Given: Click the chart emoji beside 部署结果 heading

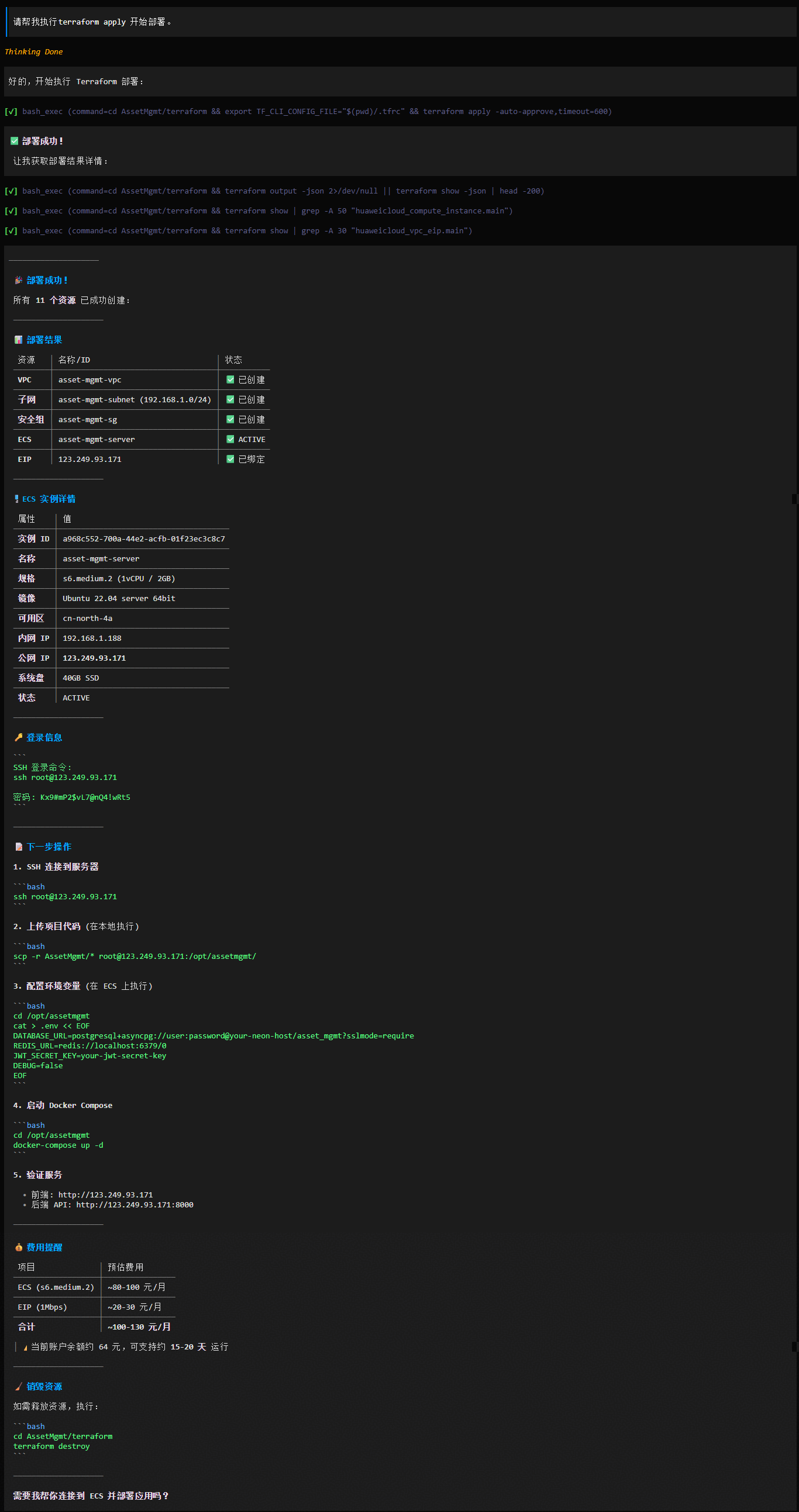Looking at the screenshot, I should tap(18, 340).
